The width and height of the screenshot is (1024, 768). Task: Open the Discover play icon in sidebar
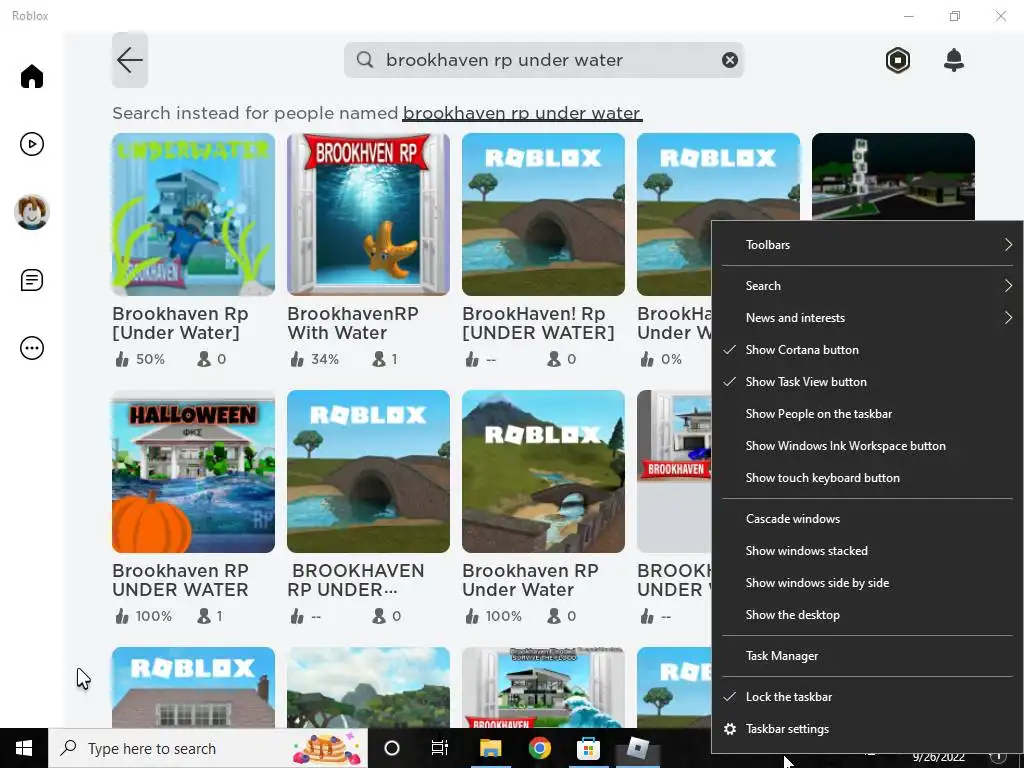pyautogui.click(x=31, y=144)
